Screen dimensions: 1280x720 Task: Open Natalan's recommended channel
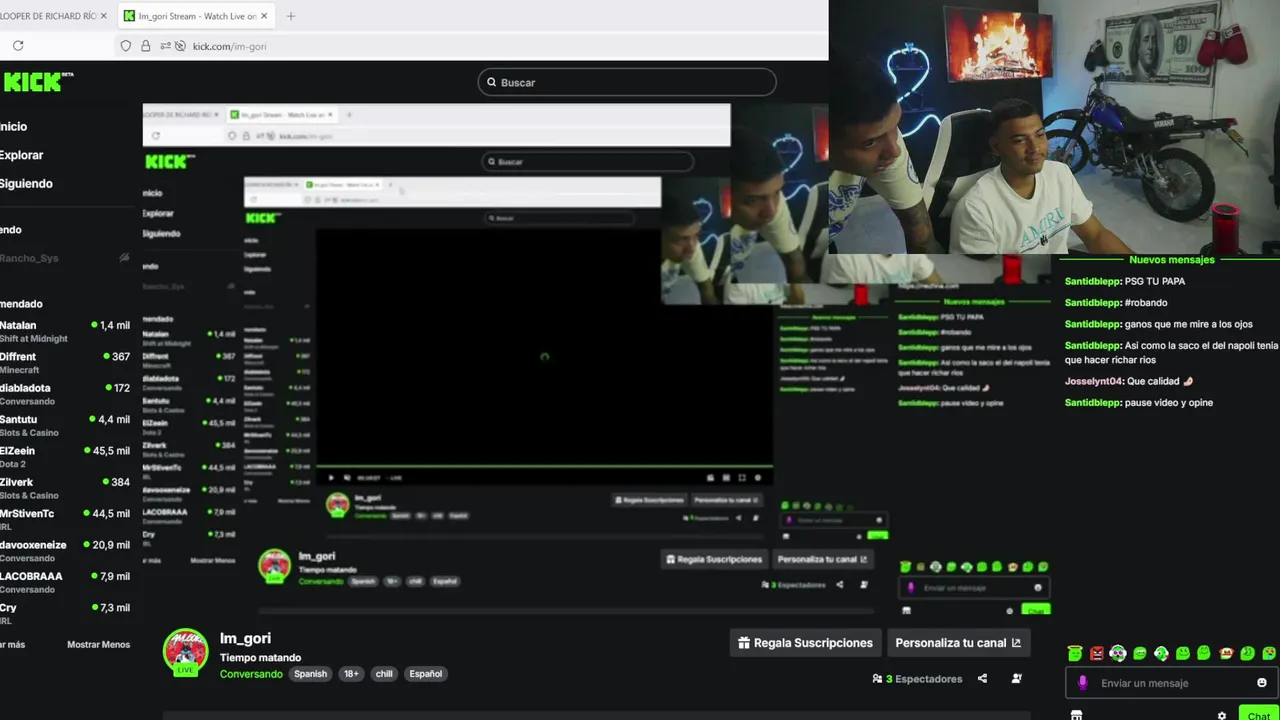[x=65, y=331]
